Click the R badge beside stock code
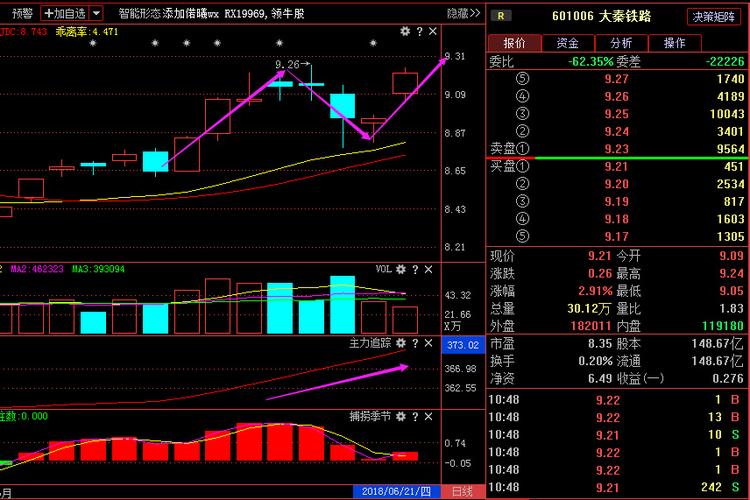The height and width of the screenshot is (500, 750). [x=500, y=16]
